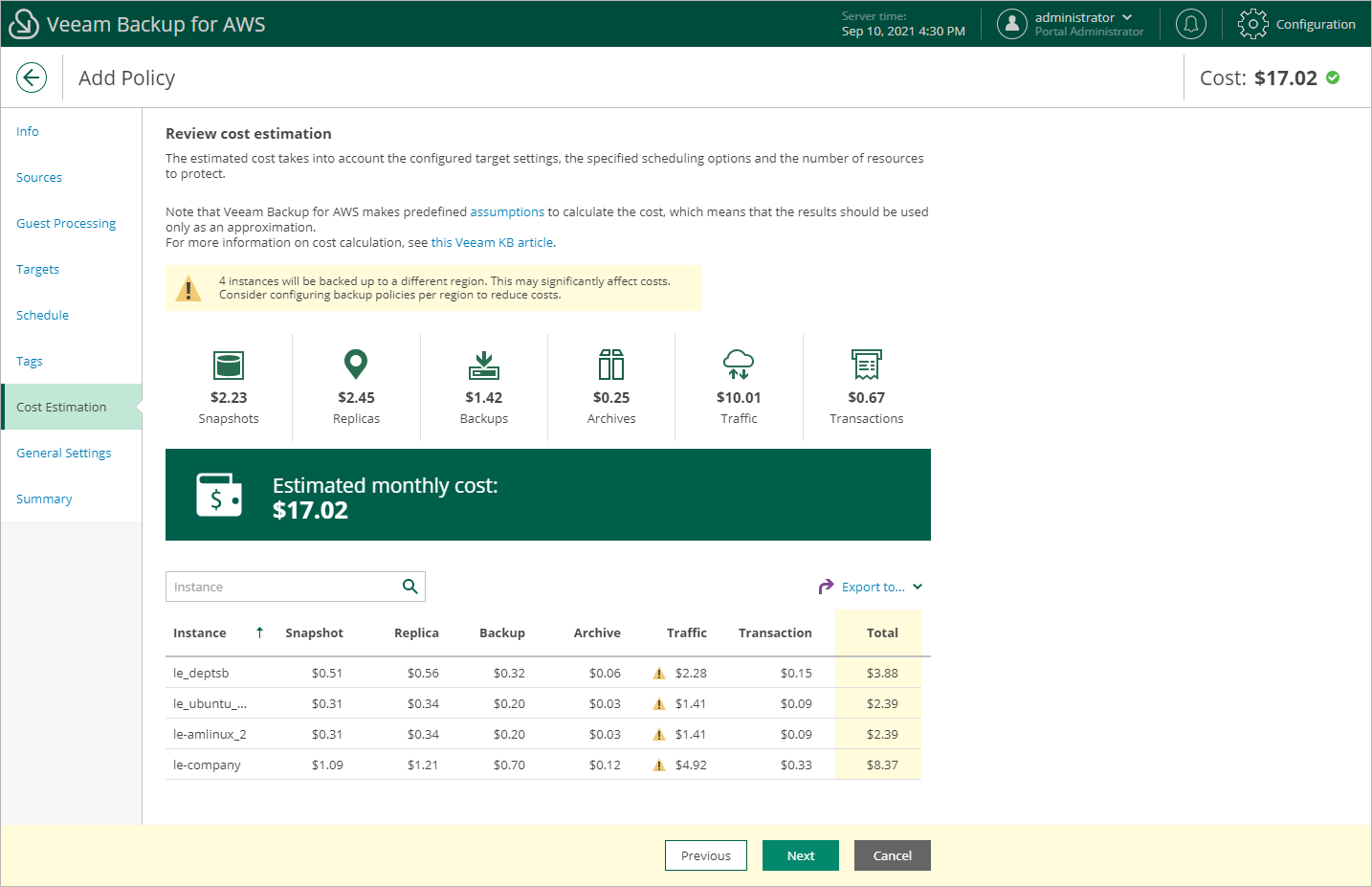The width and height of the screenshot is (1372, 887).
Task: Open the Guest Processing step
Action: point(66,223)
